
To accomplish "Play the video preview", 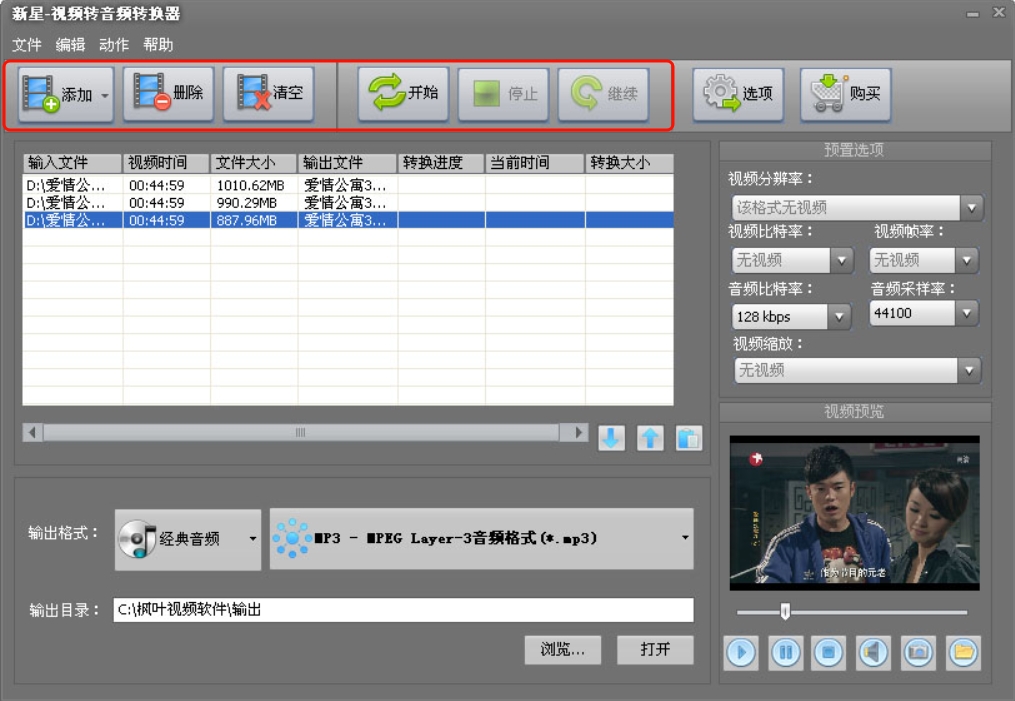I will (x=741, y=653).
